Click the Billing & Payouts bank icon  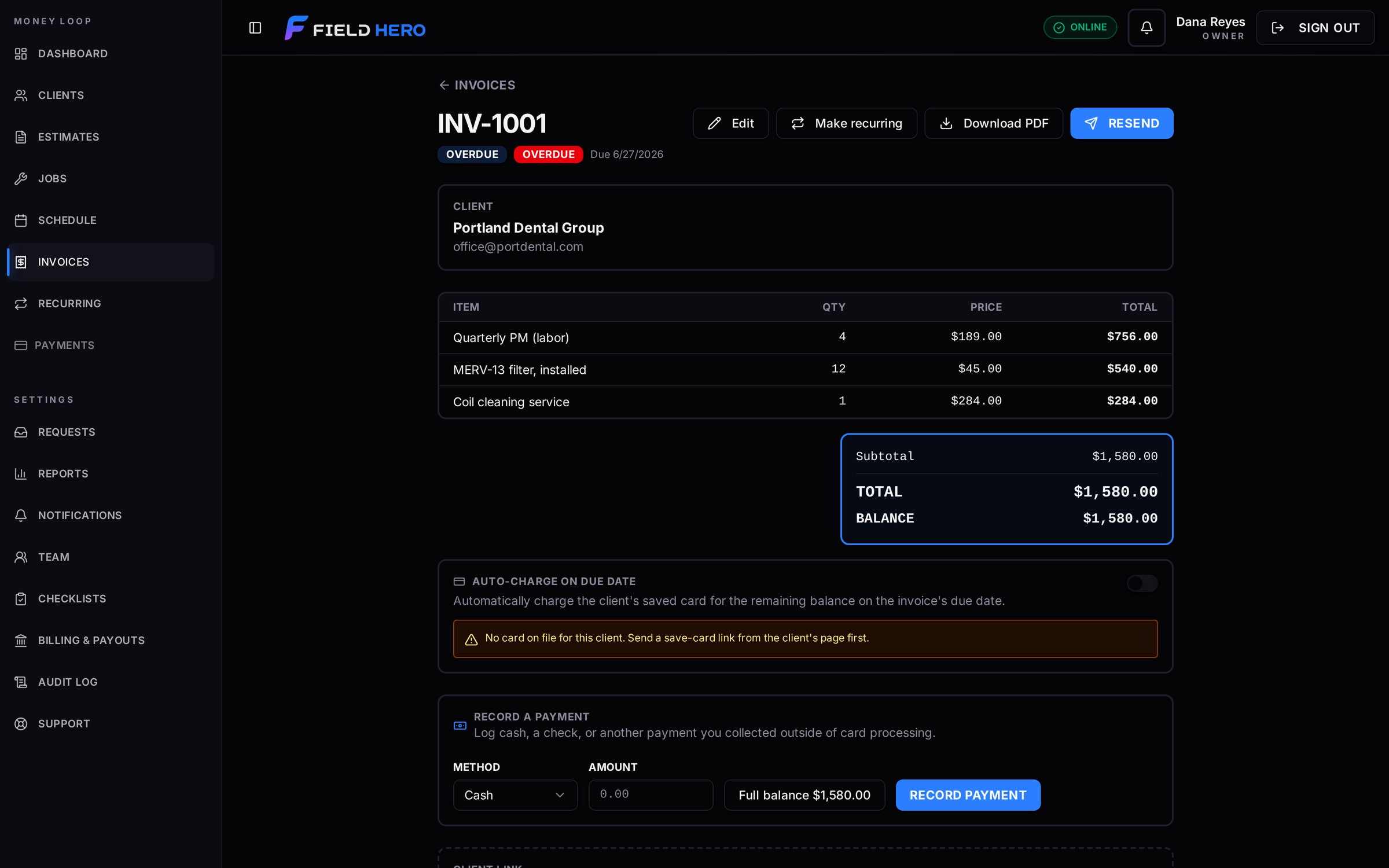(21, 641)
